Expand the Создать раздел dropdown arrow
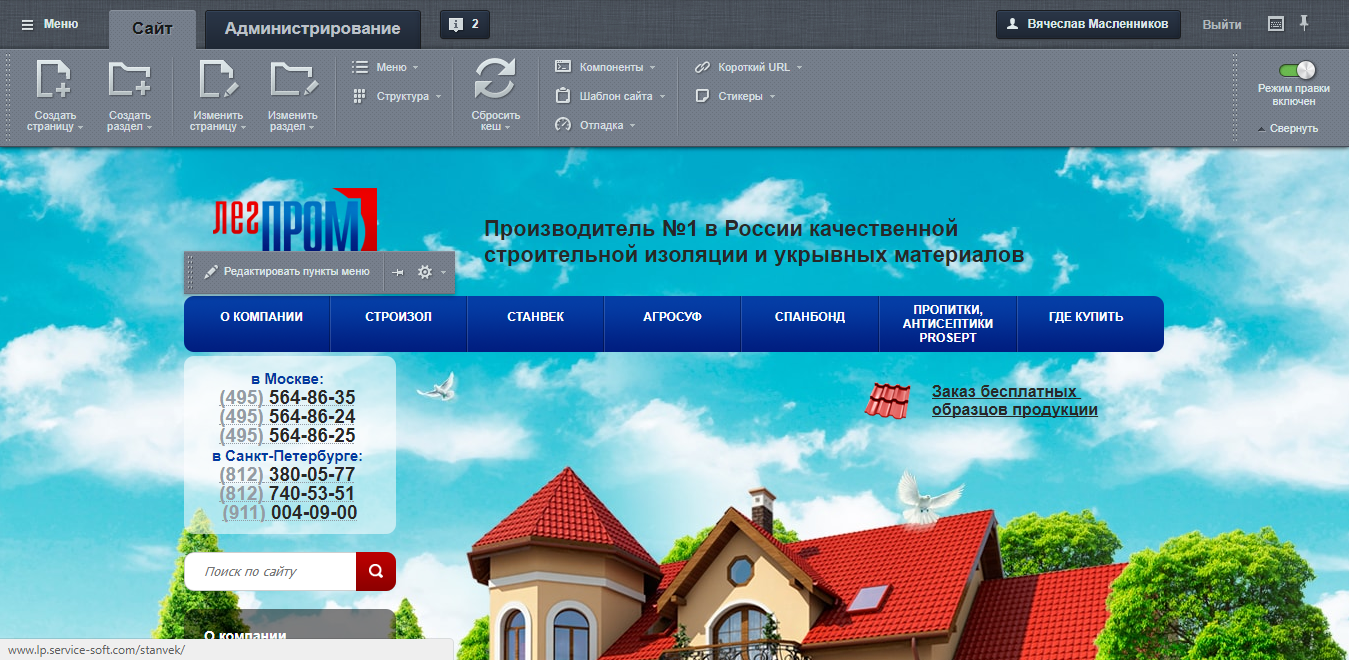Screen dimensions: 1349x660 point(149,128)
